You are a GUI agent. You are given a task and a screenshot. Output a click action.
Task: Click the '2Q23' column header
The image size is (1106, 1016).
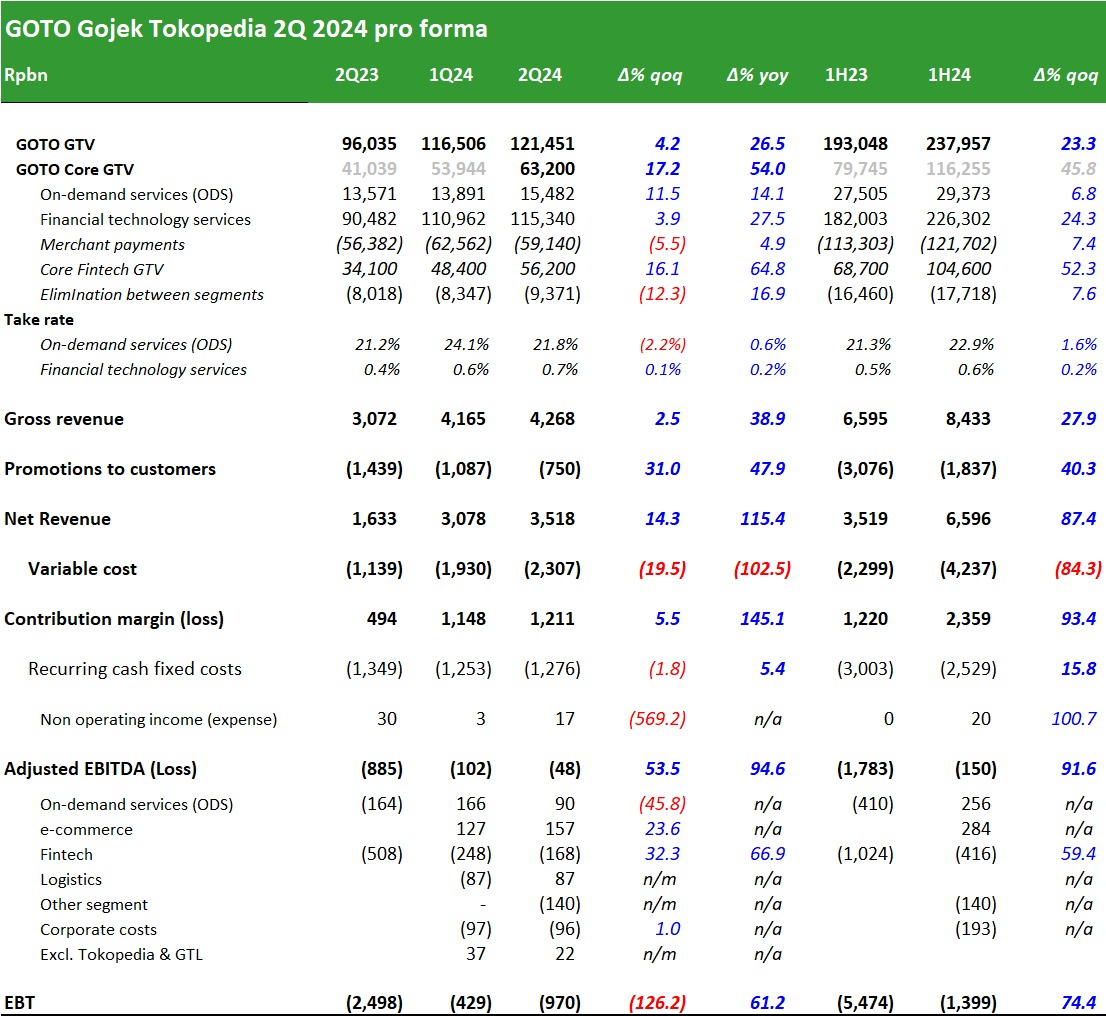[x=357, y=75]
